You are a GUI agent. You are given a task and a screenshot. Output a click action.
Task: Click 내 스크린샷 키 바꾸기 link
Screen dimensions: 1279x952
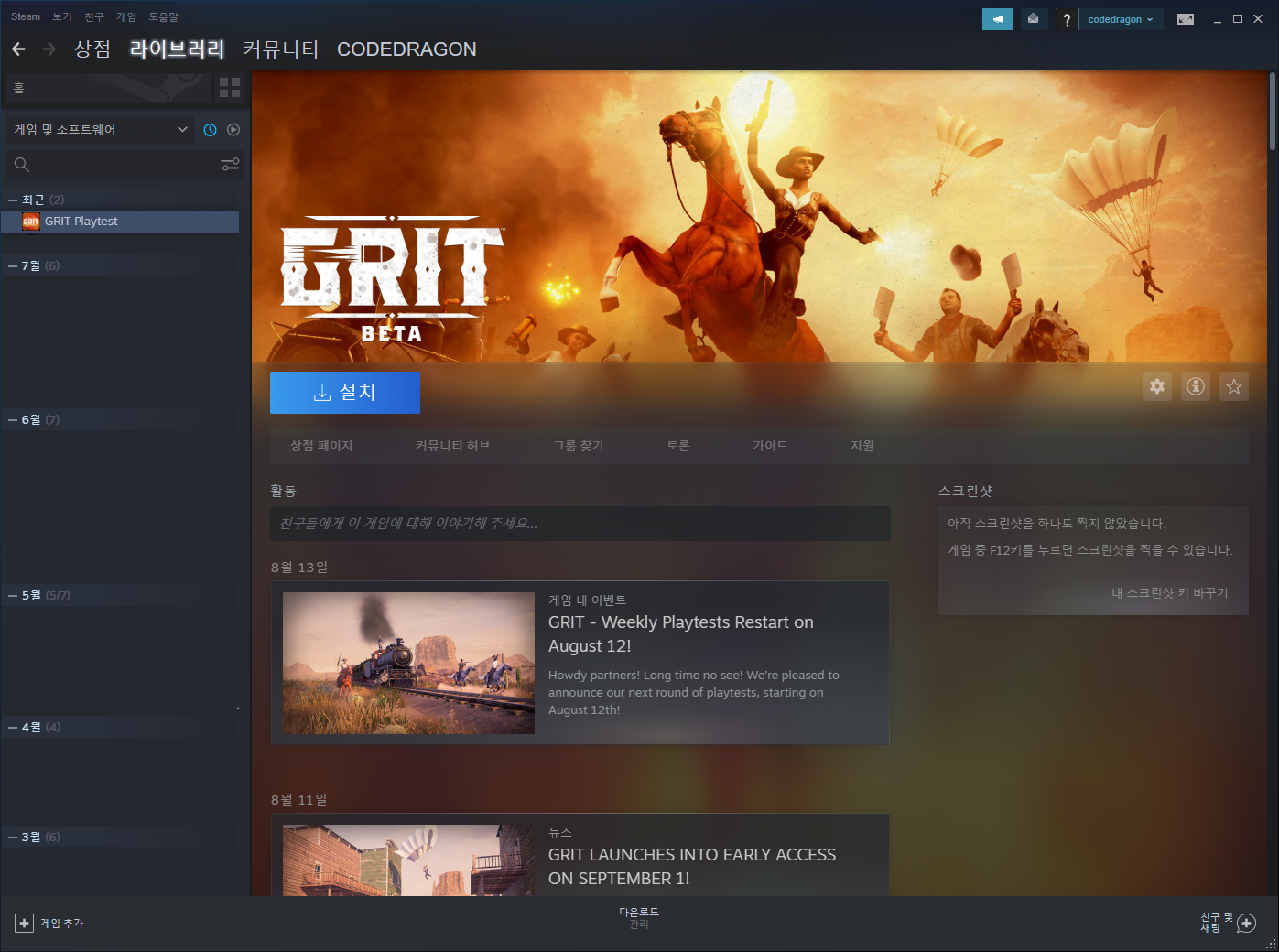(1170, 593)
